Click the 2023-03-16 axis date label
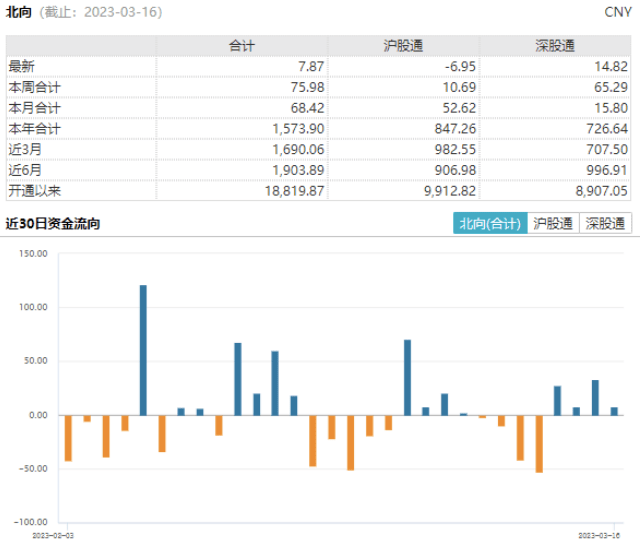This screenshot has height=546, width=642. pyautogui.click(x=599, y=535)
